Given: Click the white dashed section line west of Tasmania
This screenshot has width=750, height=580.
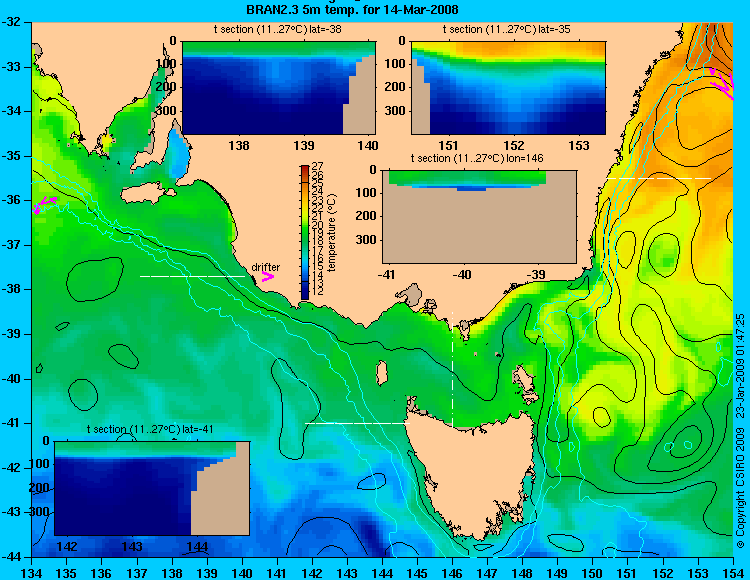Looking at the screenshot, I should point(357,423).
